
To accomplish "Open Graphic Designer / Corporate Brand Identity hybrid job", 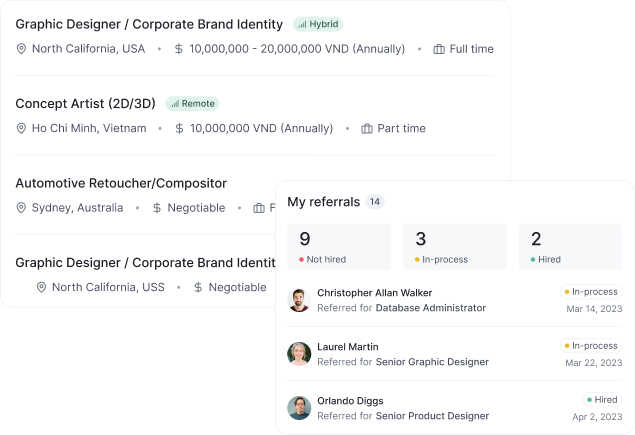I will (x=149, y=24).
